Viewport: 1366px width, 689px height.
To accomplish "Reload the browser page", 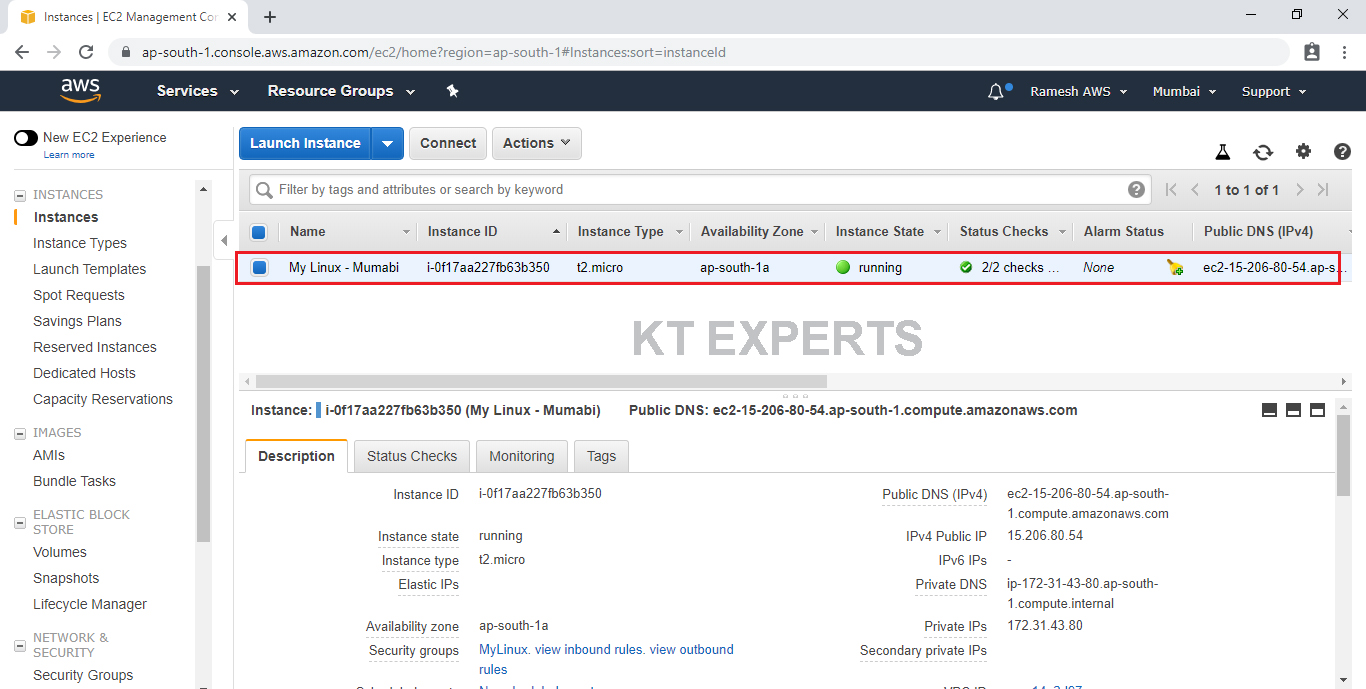I will pyautogui.click(x=86, y=52).
